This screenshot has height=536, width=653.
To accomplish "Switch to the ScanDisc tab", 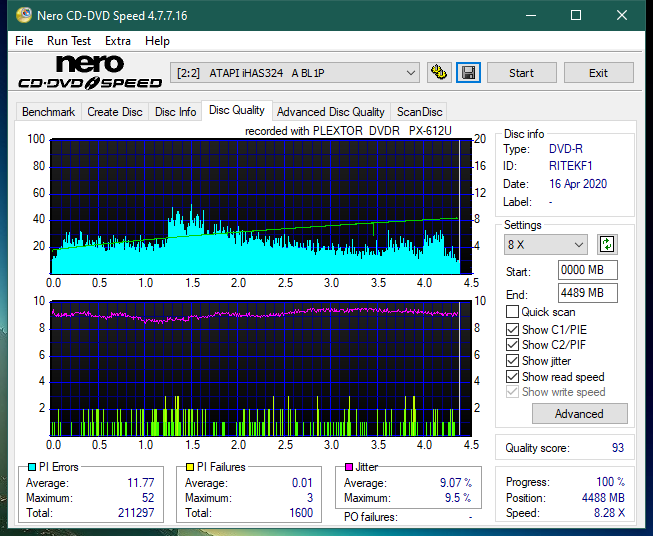I will tap(419, 112).
